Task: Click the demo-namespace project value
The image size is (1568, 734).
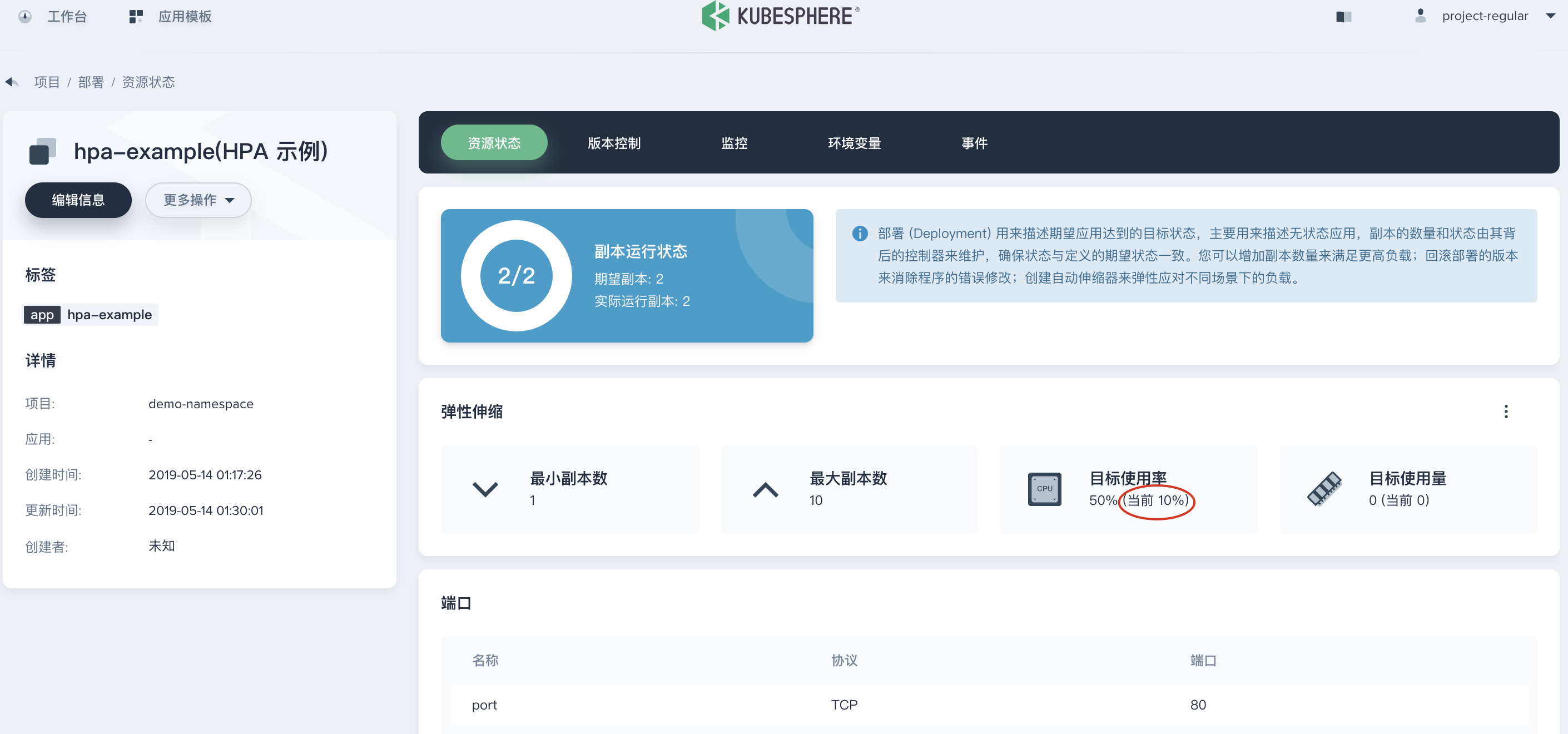Action: (201, 404)
